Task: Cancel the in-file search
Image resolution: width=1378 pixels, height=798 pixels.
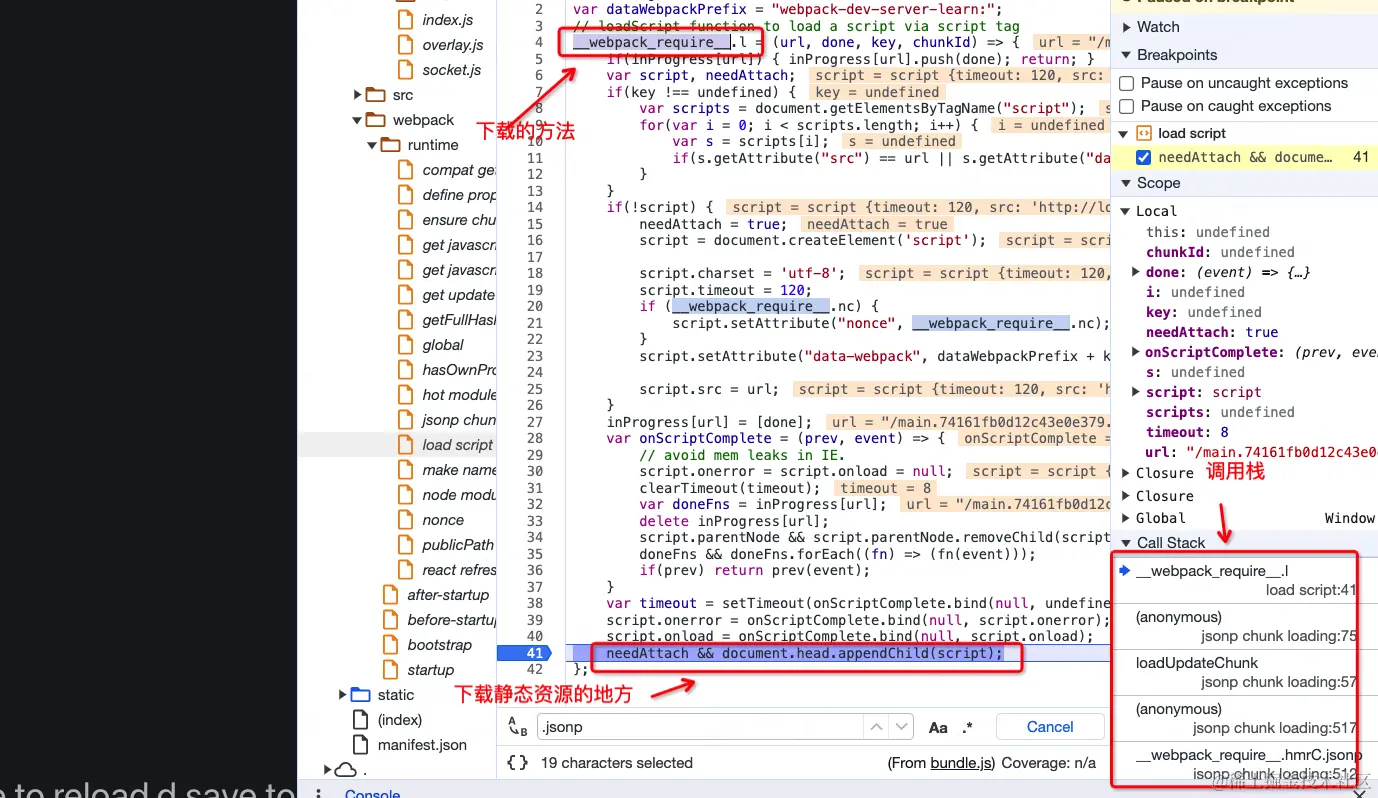Action: click(x=1050, y=727)
